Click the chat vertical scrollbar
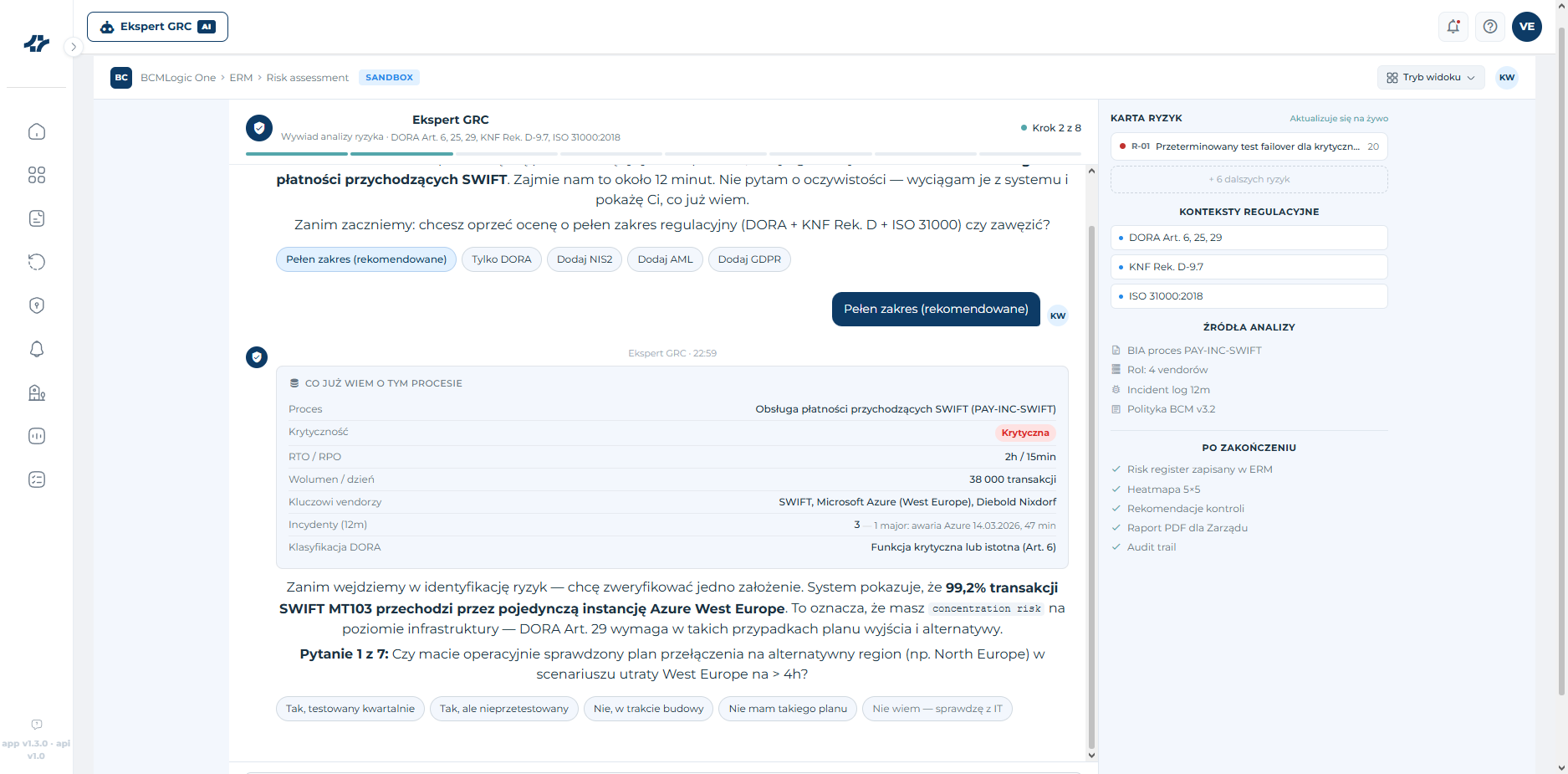This screenshot has width=1568, height=774. [1091, 485]
